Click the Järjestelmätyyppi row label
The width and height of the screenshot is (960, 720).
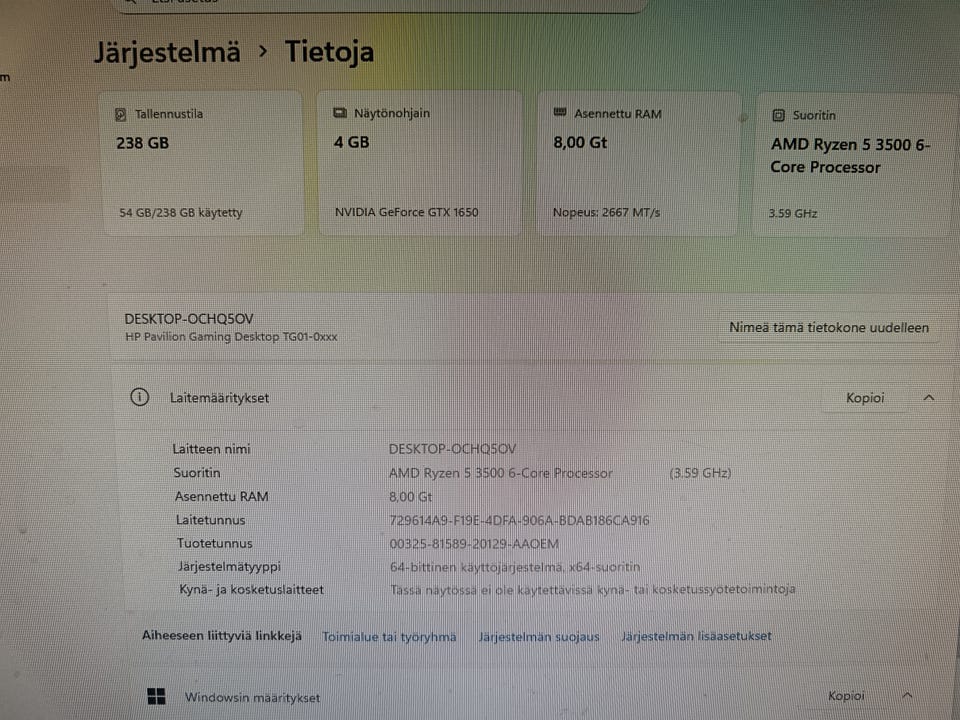click(x=229, y=567)
